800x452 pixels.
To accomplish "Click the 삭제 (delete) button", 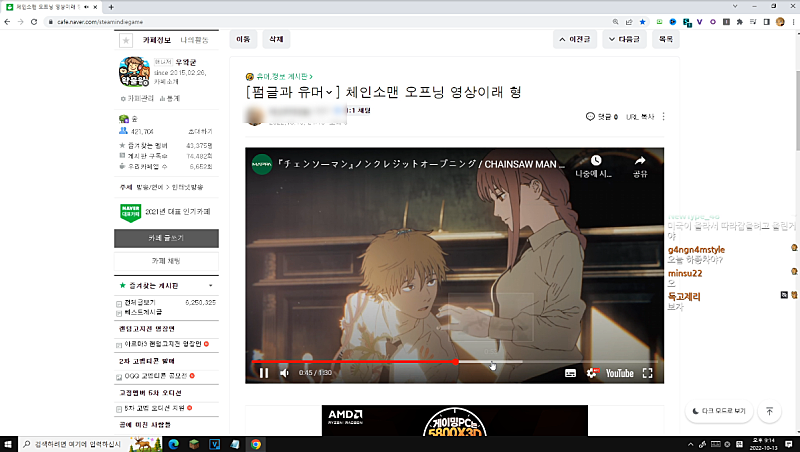I will (276, 39).
